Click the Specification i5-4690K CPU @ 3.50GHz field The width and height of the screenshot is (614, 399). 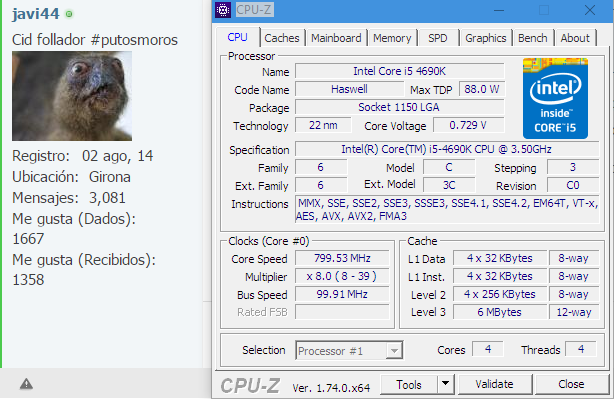[447, 149]
